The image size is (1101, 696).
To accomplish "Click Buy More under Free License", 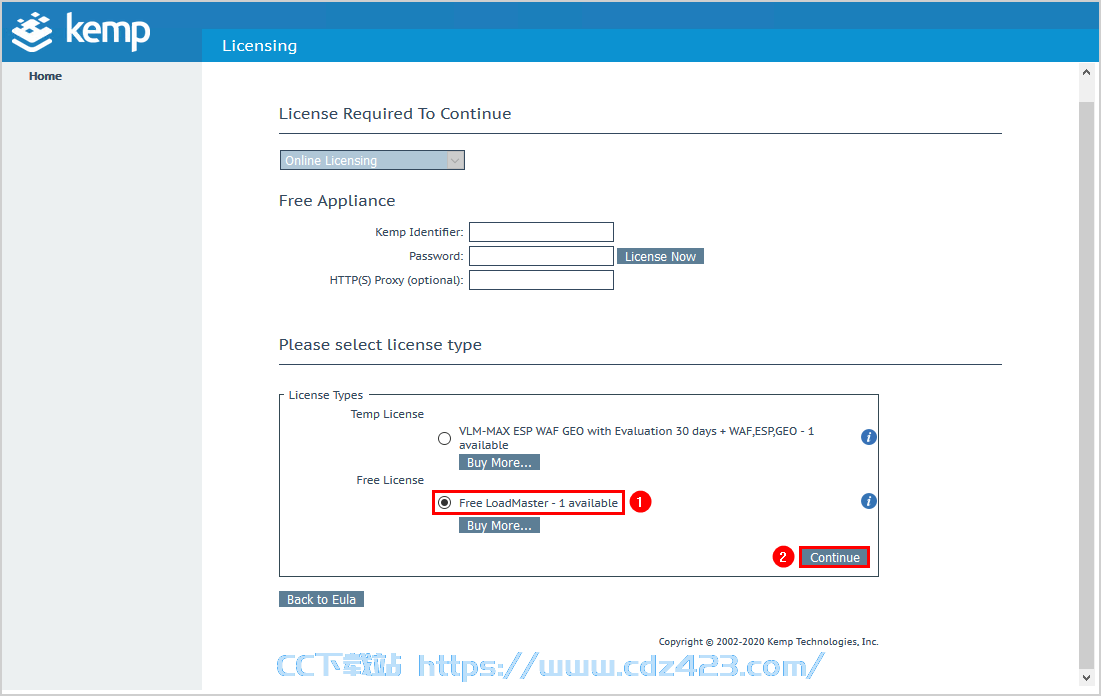I will 499,525.
